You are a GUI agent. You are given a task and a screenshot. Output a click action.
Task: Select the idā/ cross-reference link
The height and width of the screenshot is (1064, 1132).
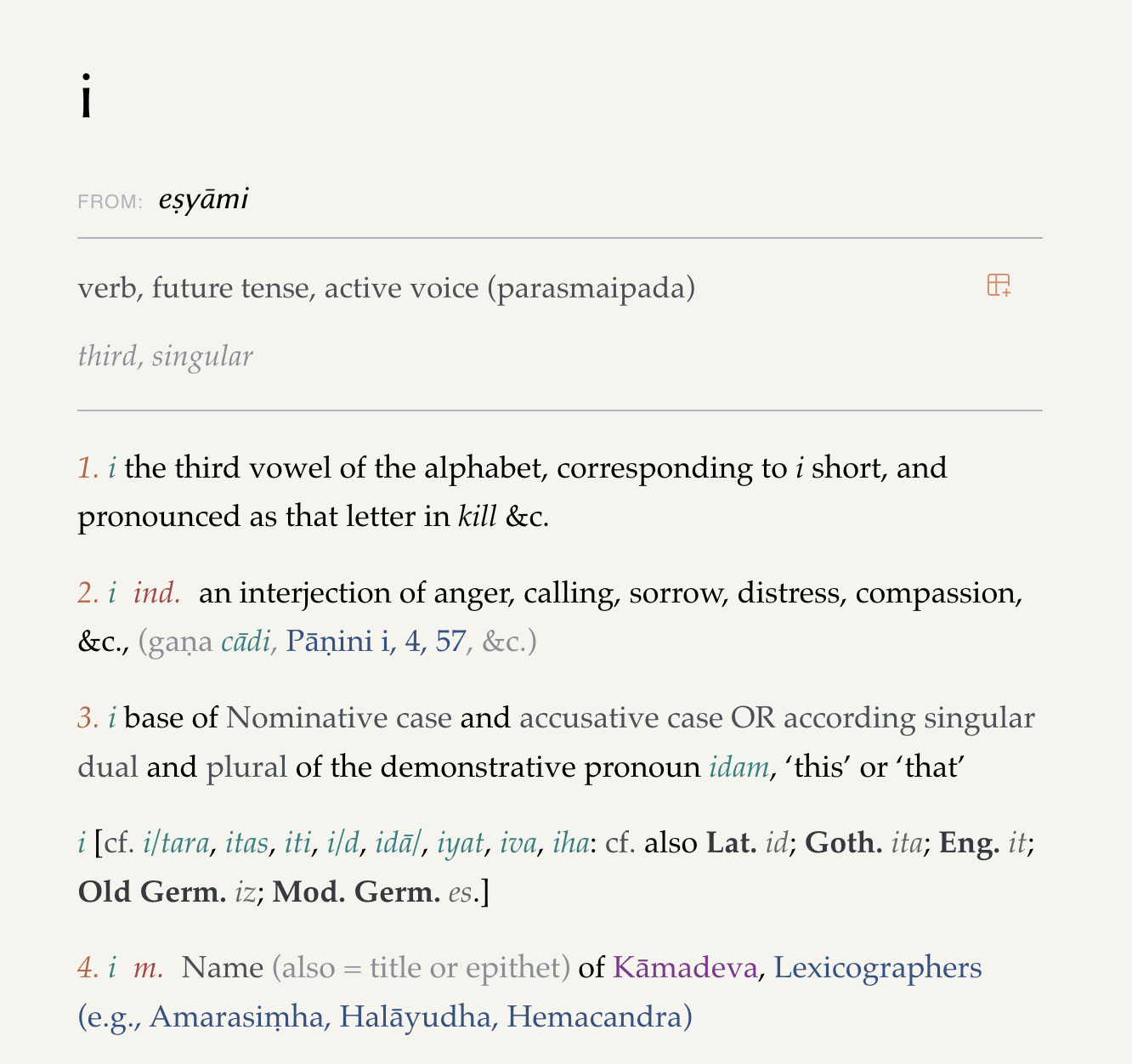[398, 843]
